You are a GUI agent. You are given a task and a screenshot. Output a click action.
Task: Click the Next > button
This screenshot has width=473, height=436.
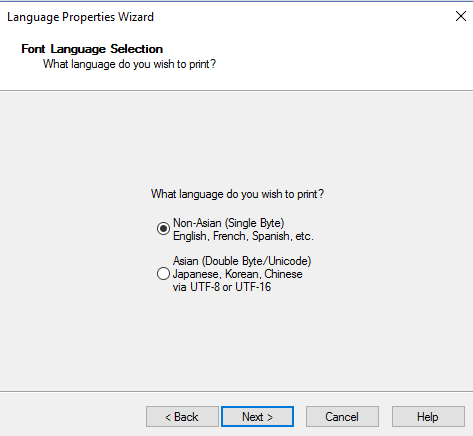click(x=257, y=417)
